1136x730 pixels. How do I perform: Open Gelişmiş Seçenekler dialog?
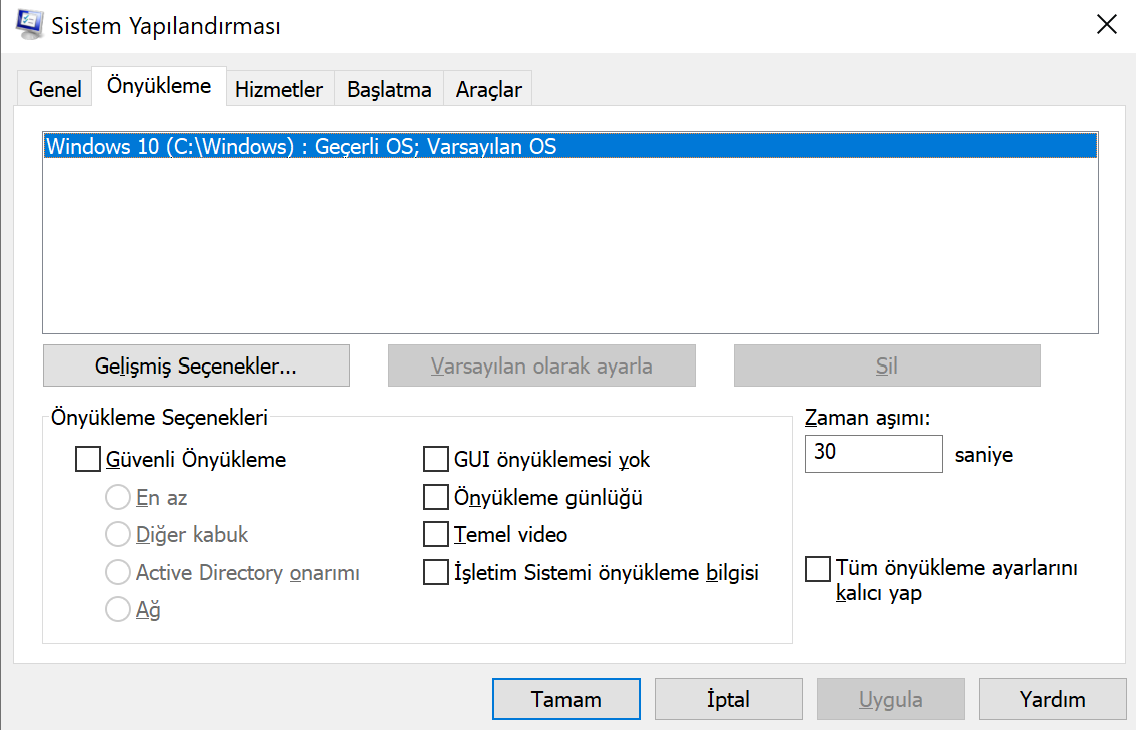(195, 365)
